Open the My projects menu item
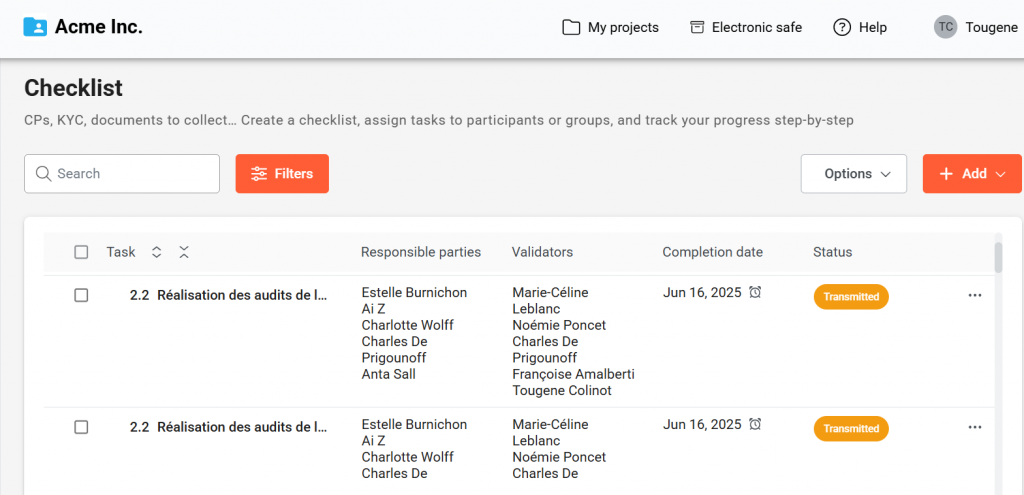 (x=622, y=27)
